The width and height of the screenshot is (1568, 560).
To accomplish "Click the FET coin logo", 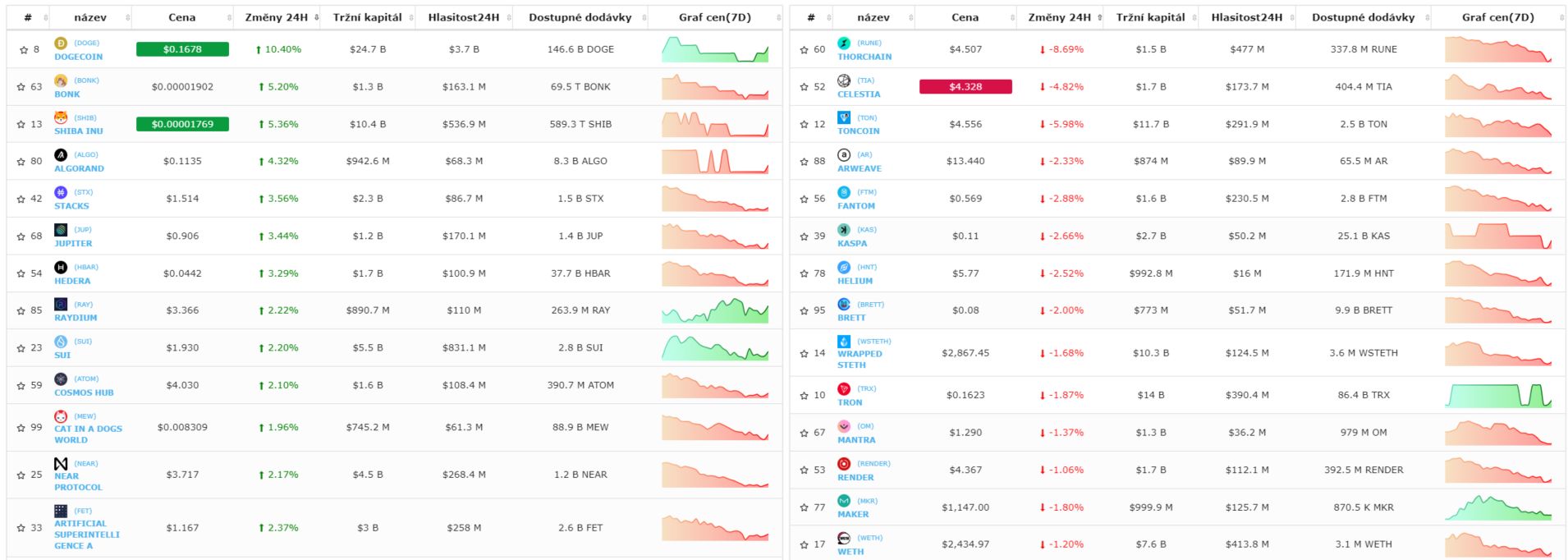I will pyautogui.click(x=61, y=511).
